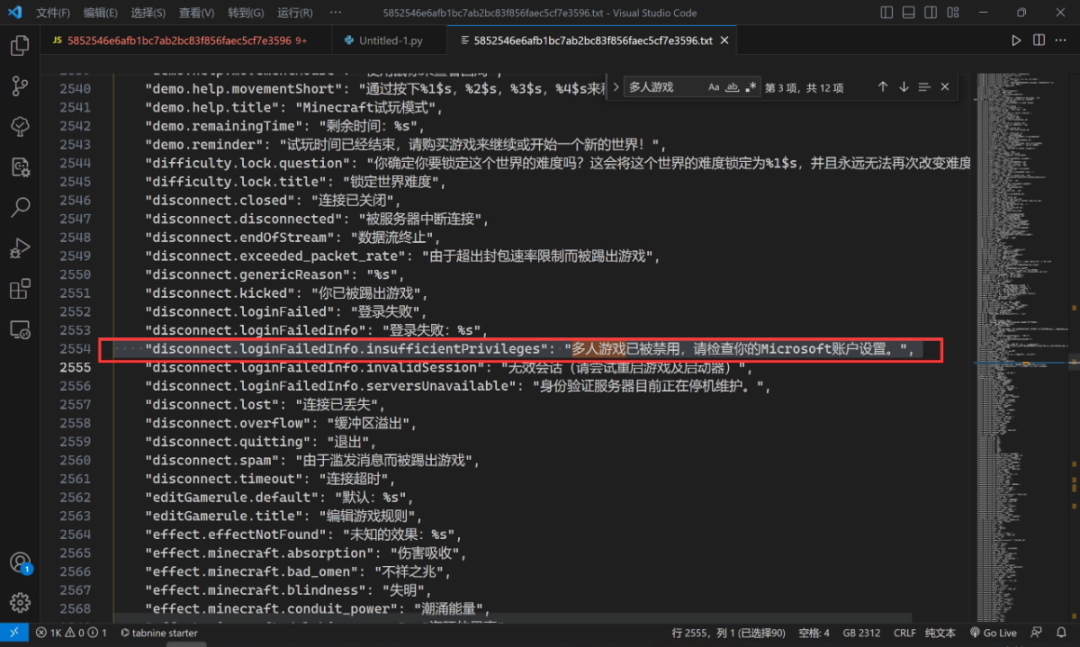Viewport: 1080px width, 647px height.
Task: Open the 文件(F) menu
Action: coord(53,12)
